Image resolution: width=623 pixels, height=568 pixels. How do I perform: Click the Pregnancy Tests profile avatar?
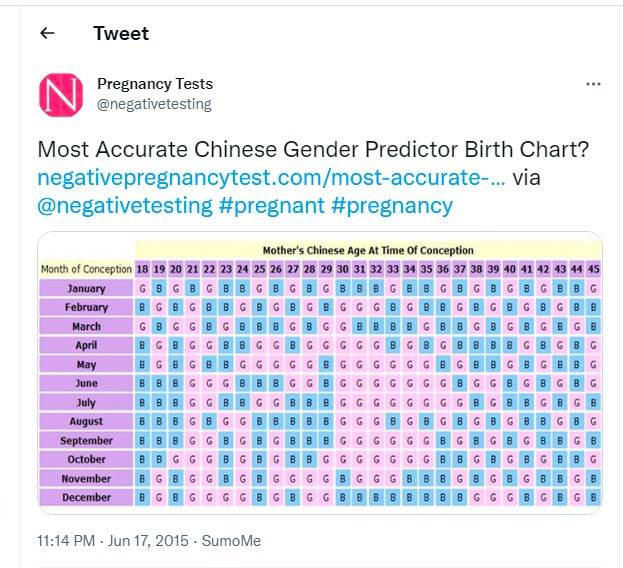click(x=60, y=94)
